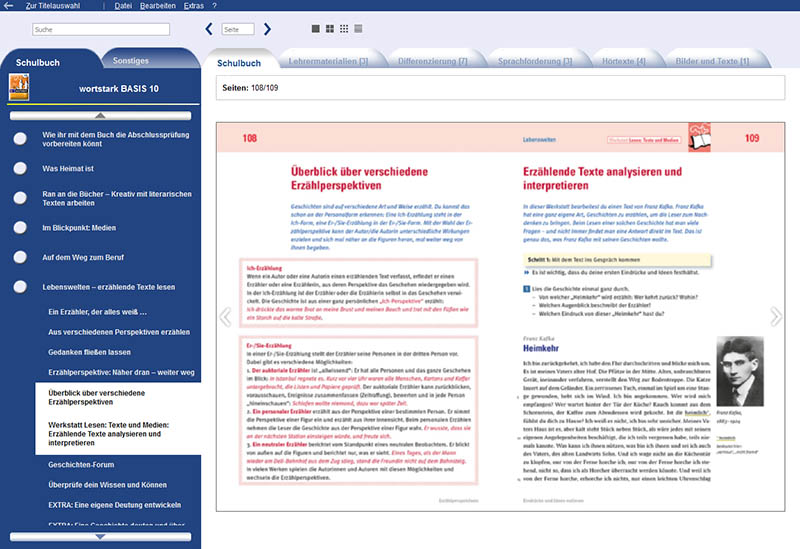The image size is (800, 549).
Task: Open subsection 'Ein Erzähler, der alles weiß ...'
Action: (x=97, y=312)
